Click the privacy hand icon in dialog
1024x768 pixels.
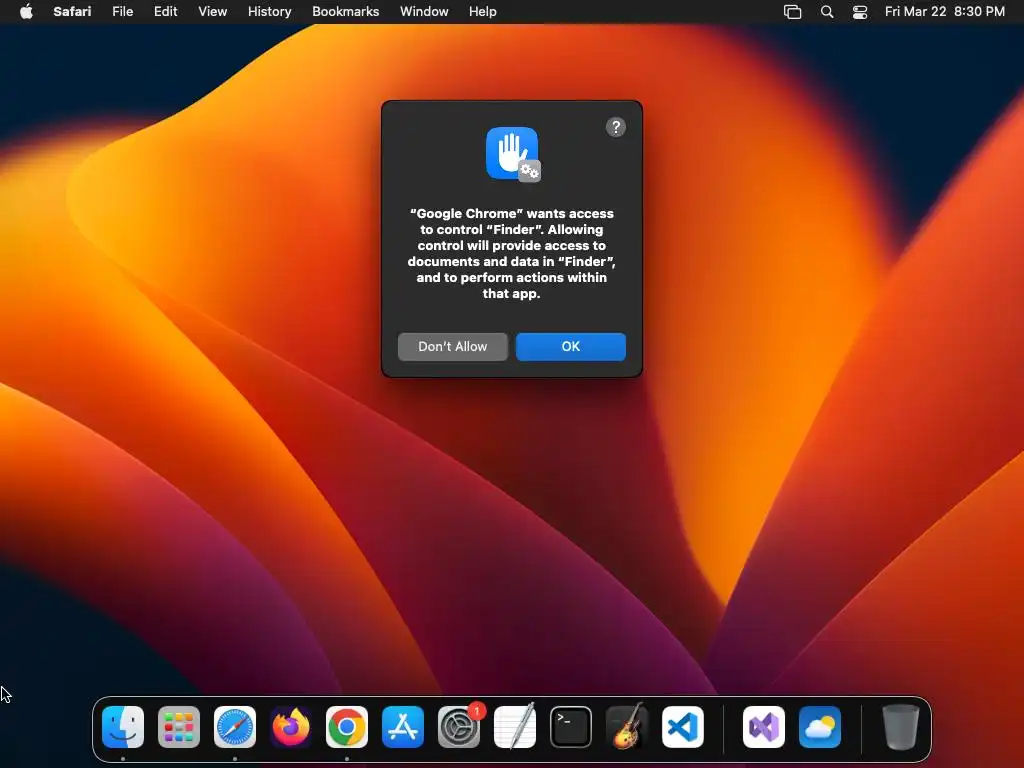(513, 154)
